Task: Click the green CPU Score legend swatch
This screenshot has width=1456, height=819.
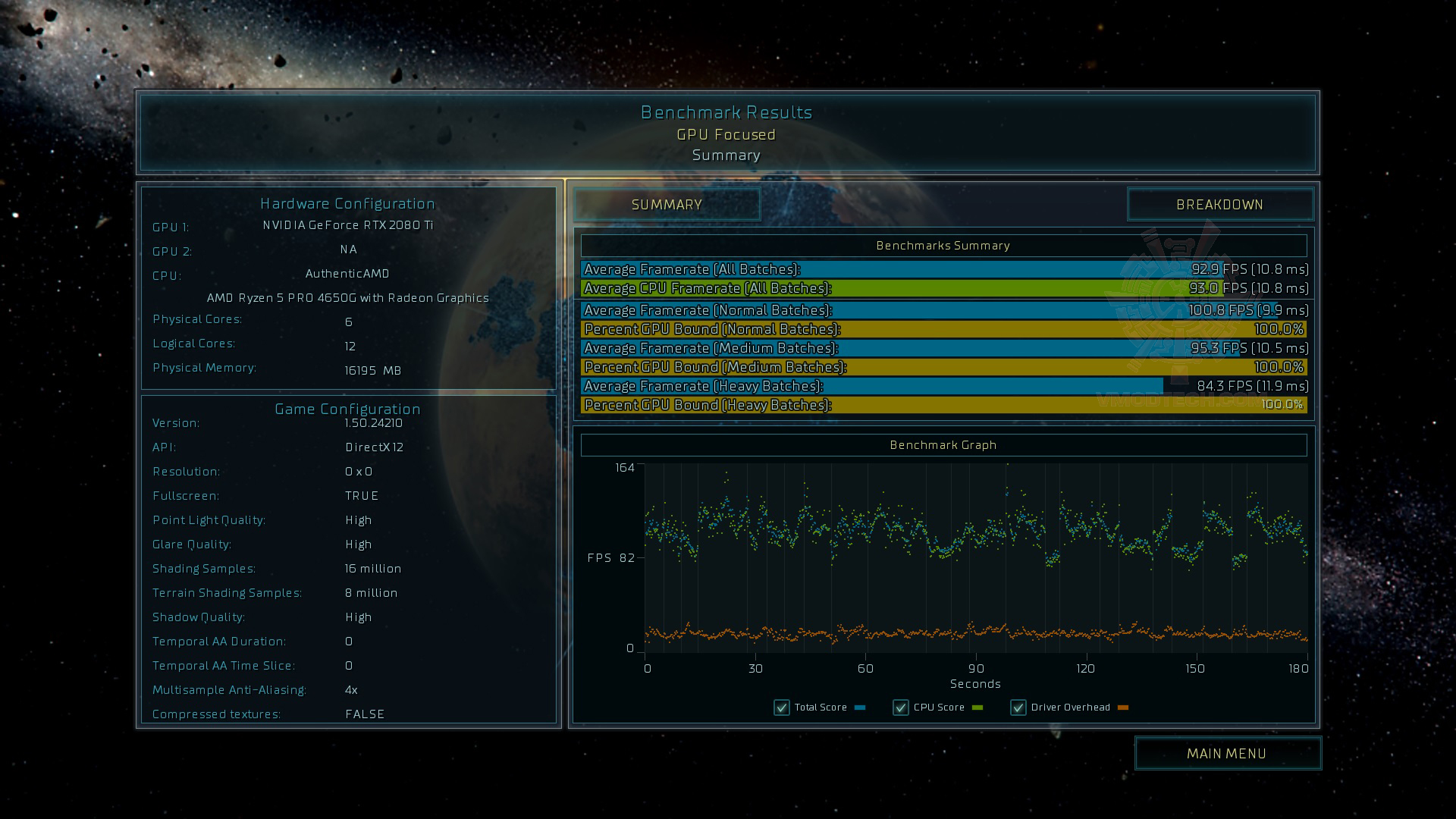Action: pos(977,708)
